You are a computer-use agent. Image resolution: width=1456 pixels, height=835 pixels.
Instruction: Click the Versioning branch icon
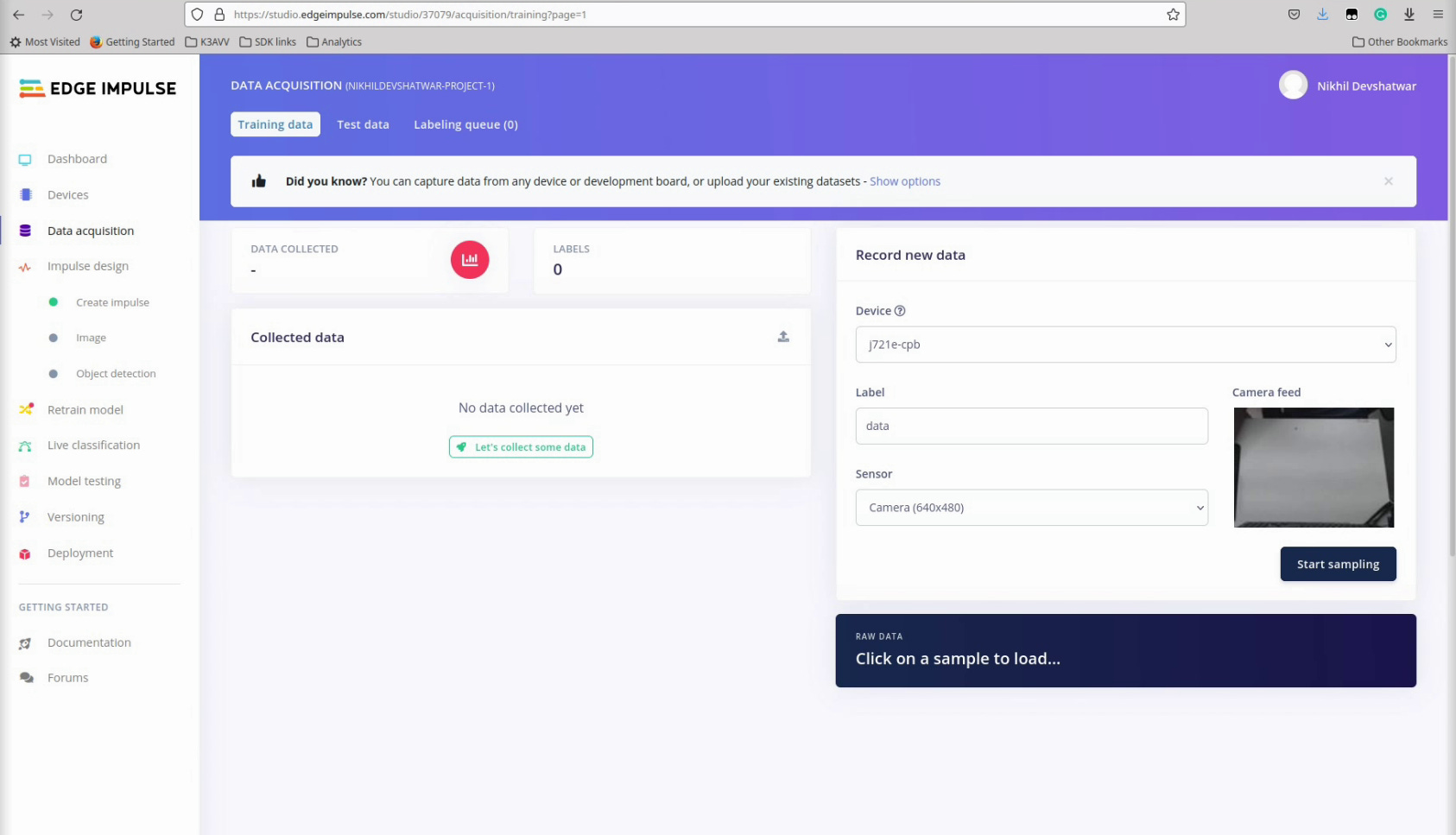24,517
